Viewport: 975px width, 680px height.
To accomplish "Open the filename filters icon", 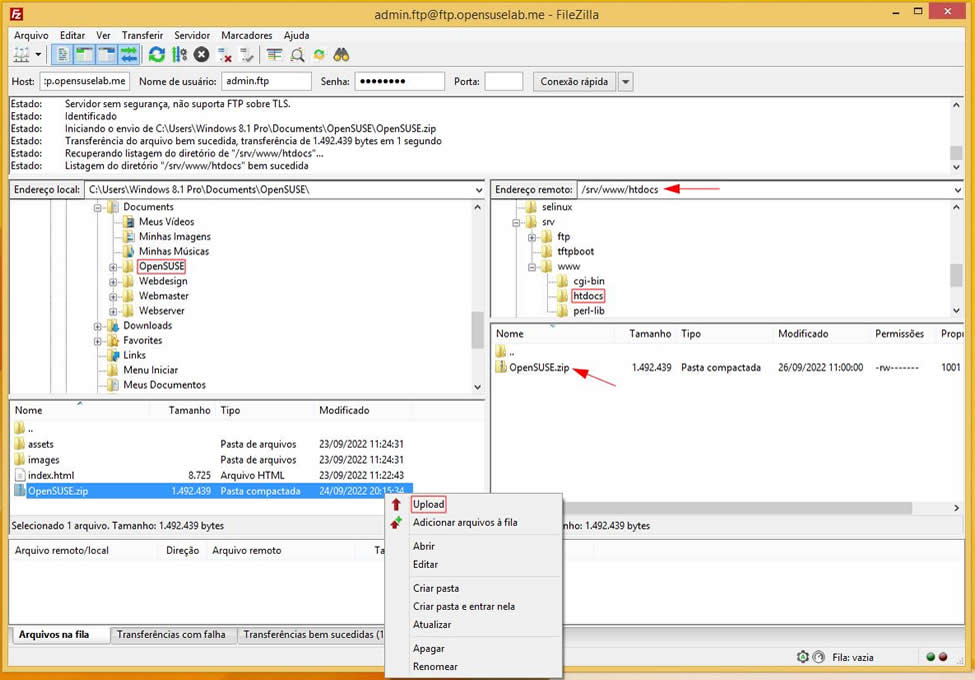I will [274, 55].
